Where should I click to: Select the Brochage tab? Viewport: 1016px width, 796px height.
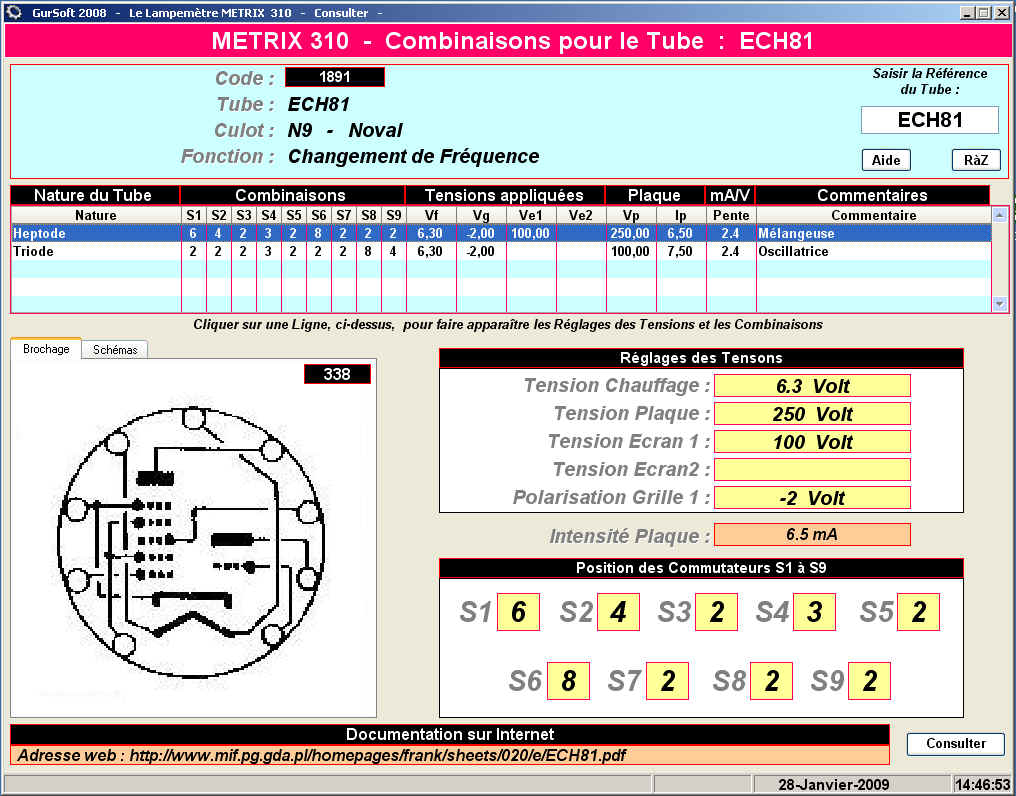46,349
